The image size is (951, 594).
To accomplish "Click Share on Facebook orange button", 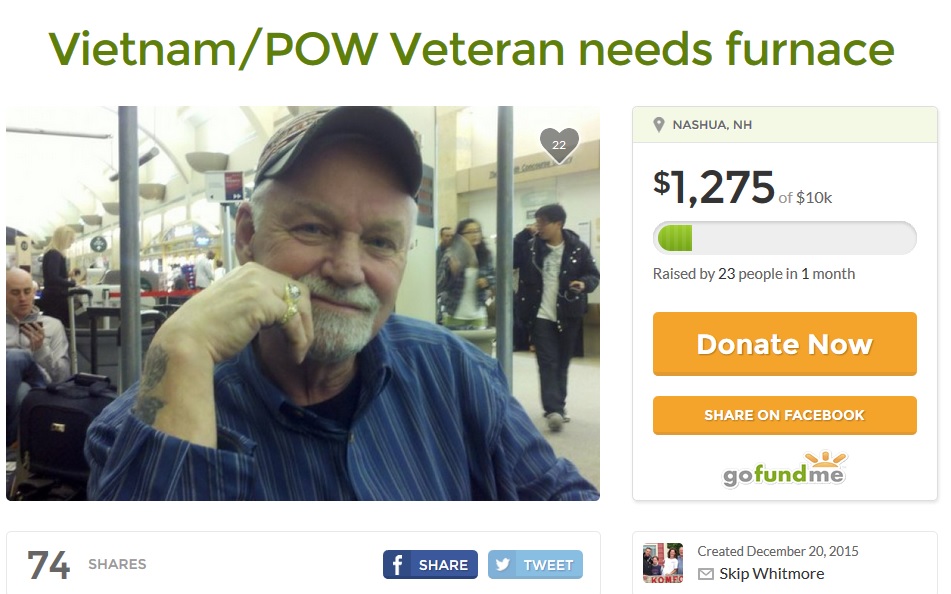I will (x=784, y=416).
